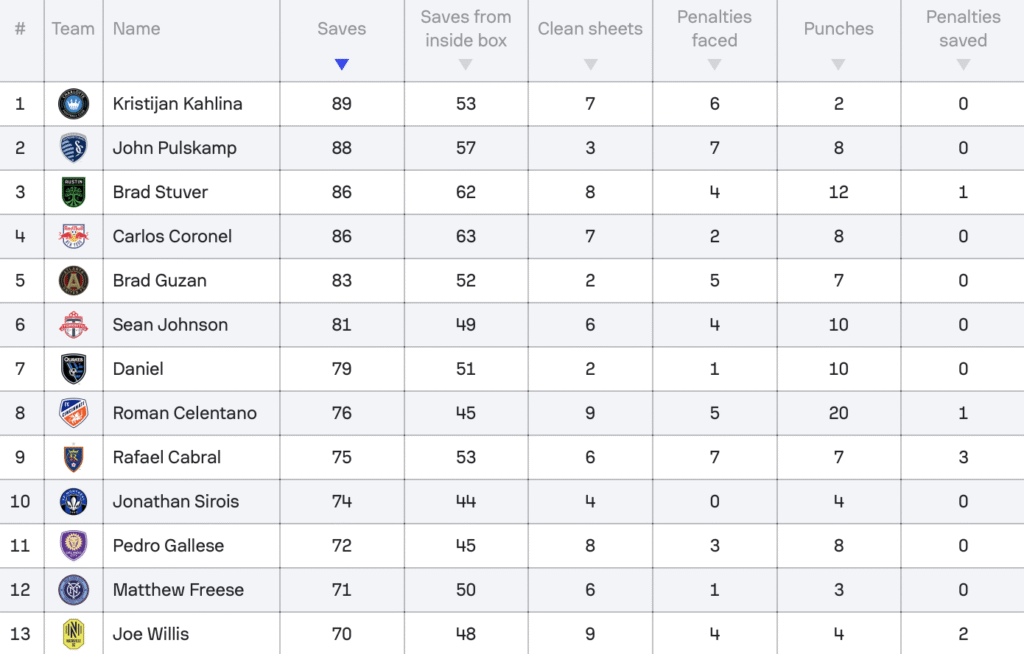Image resolution: width=1024 pixels, height=654 pixels.
Task: Click the San Jose Quakes logo beside Daniel
Action: tap(73, 368)
